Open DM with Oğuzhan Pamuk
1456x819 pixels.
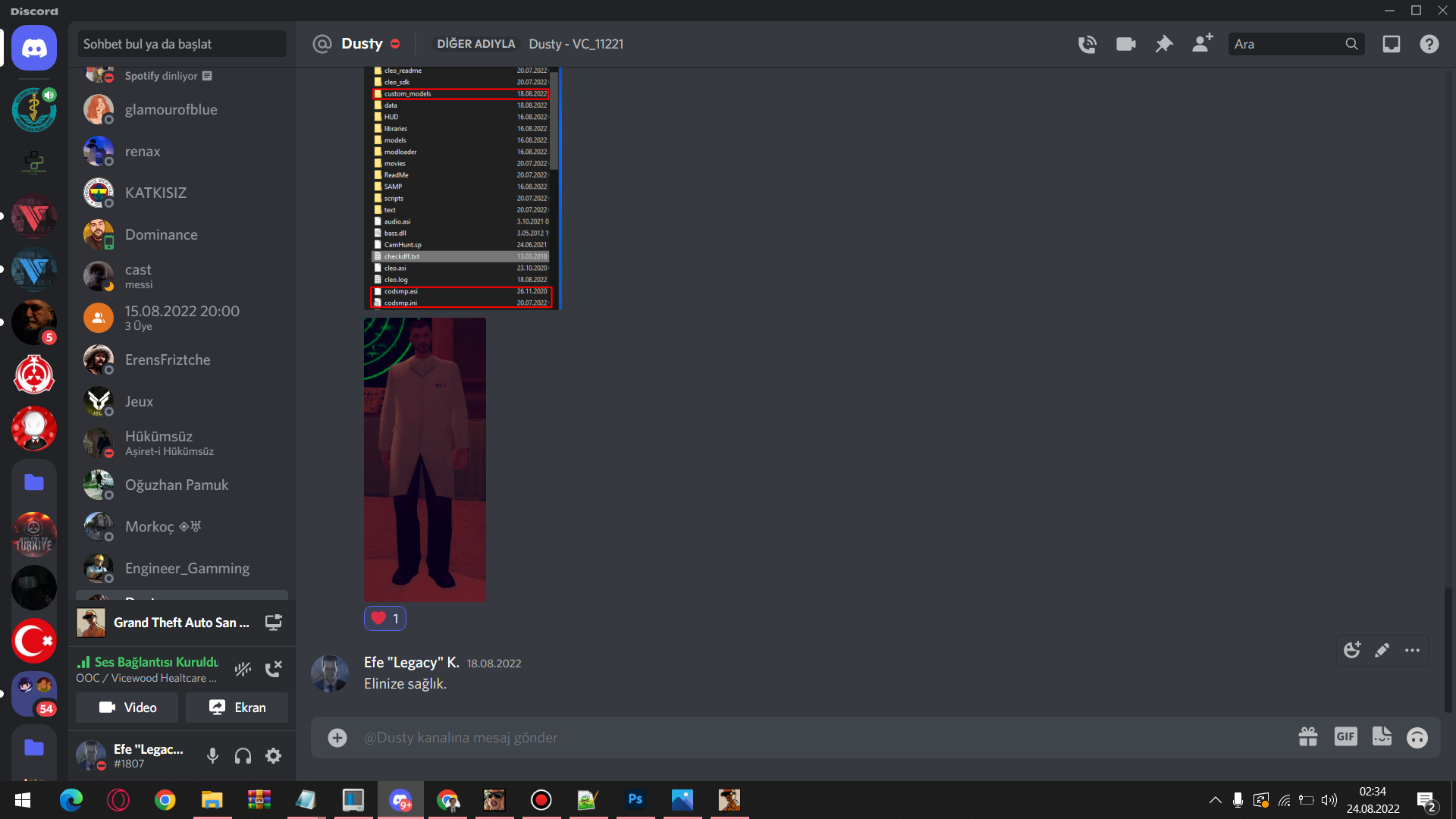pyautogui.click(x=182, y=485)
